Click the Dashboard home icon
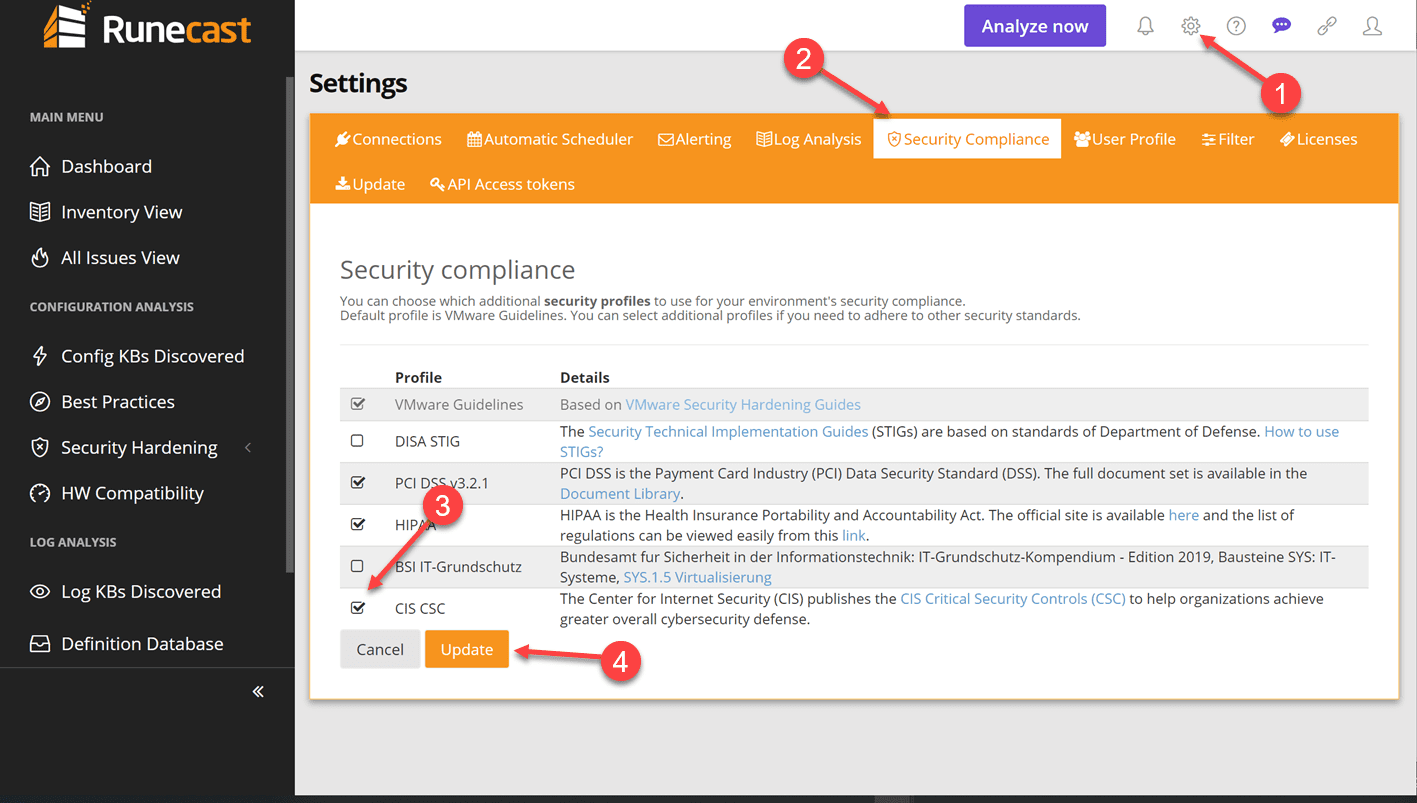 point(40,167)
